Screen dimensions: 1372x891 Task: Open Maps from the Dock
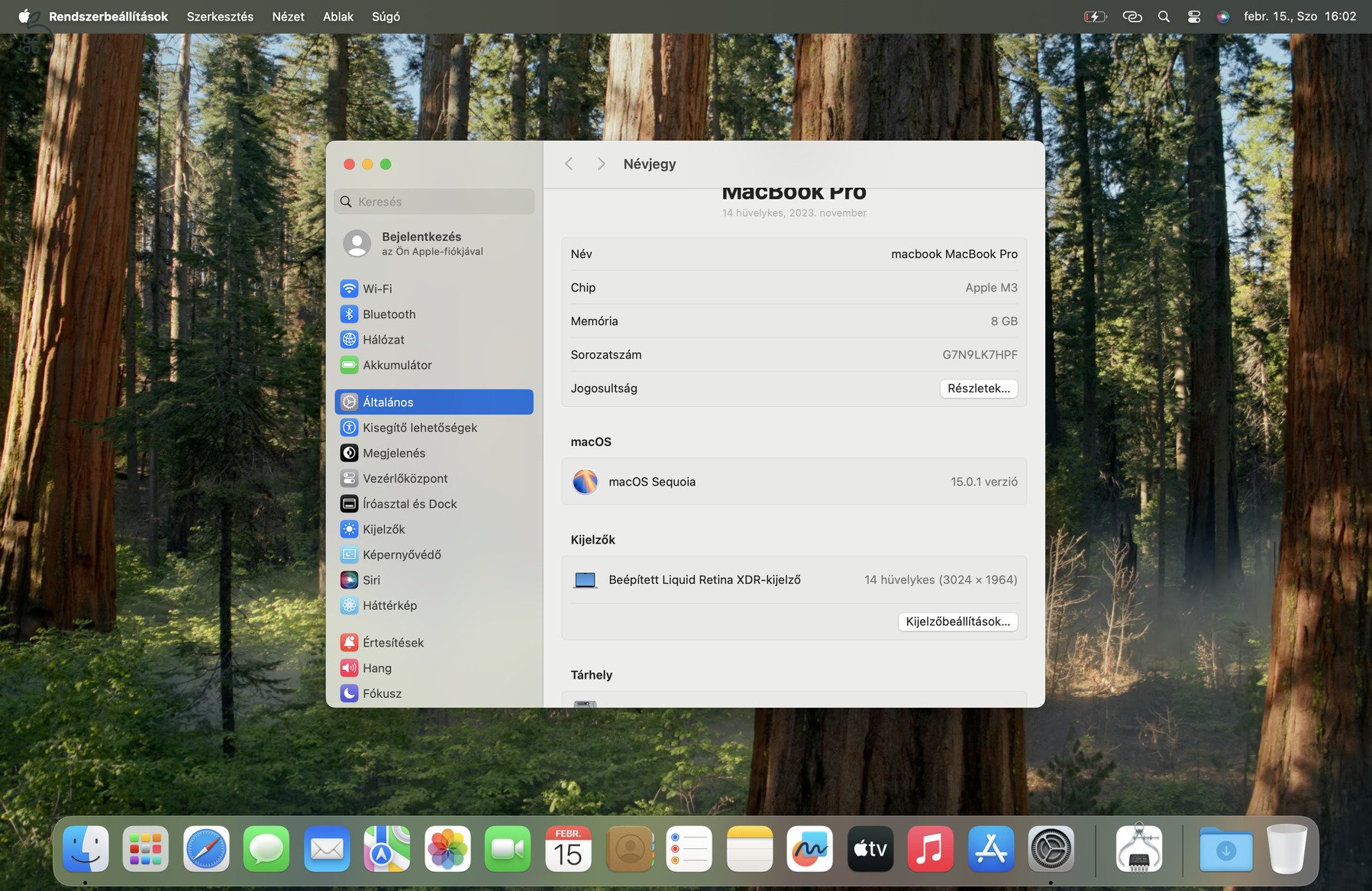(x=387, y=848)
